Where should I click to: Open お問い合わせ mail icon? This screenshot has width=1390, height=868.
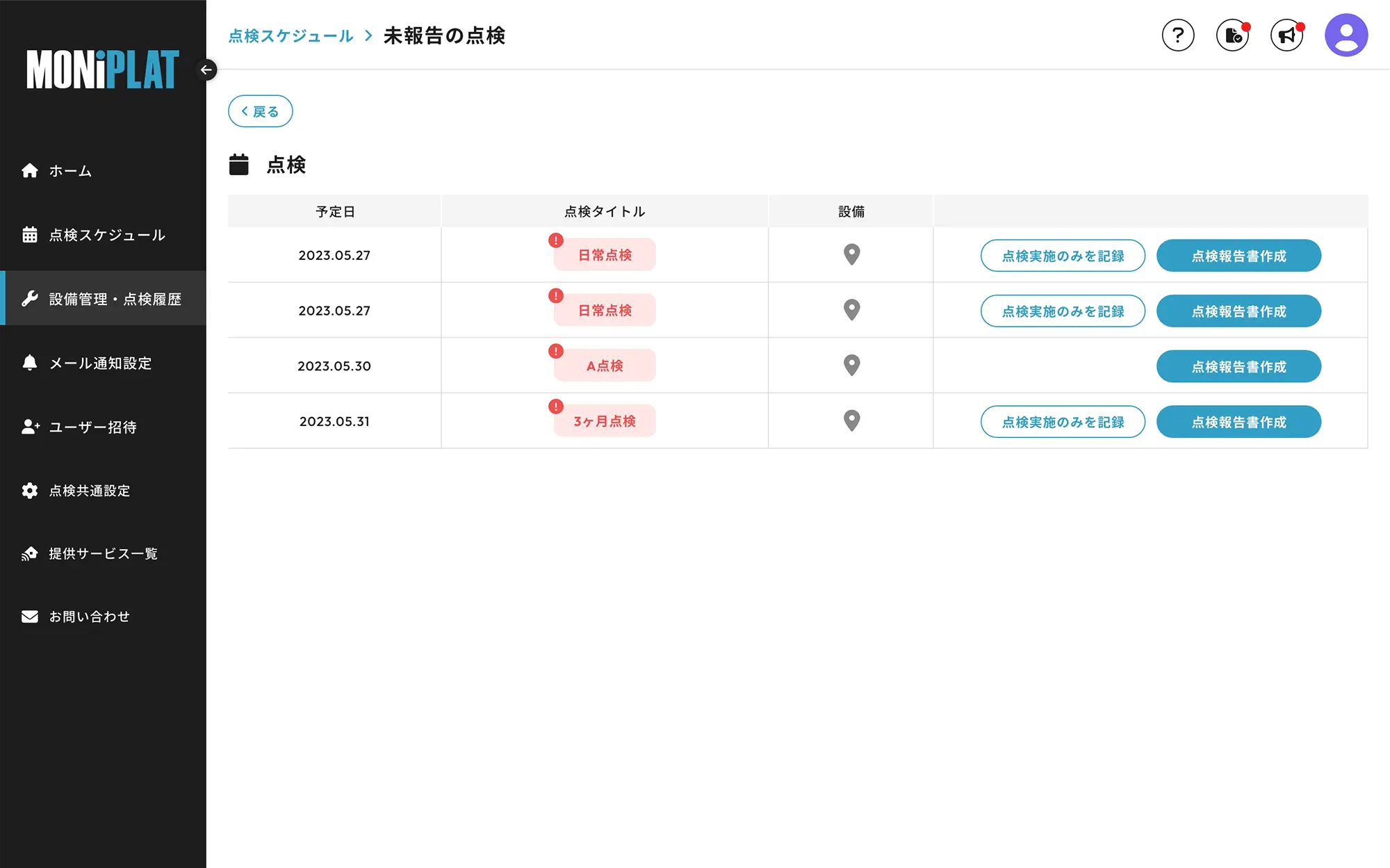coord(30,616)
